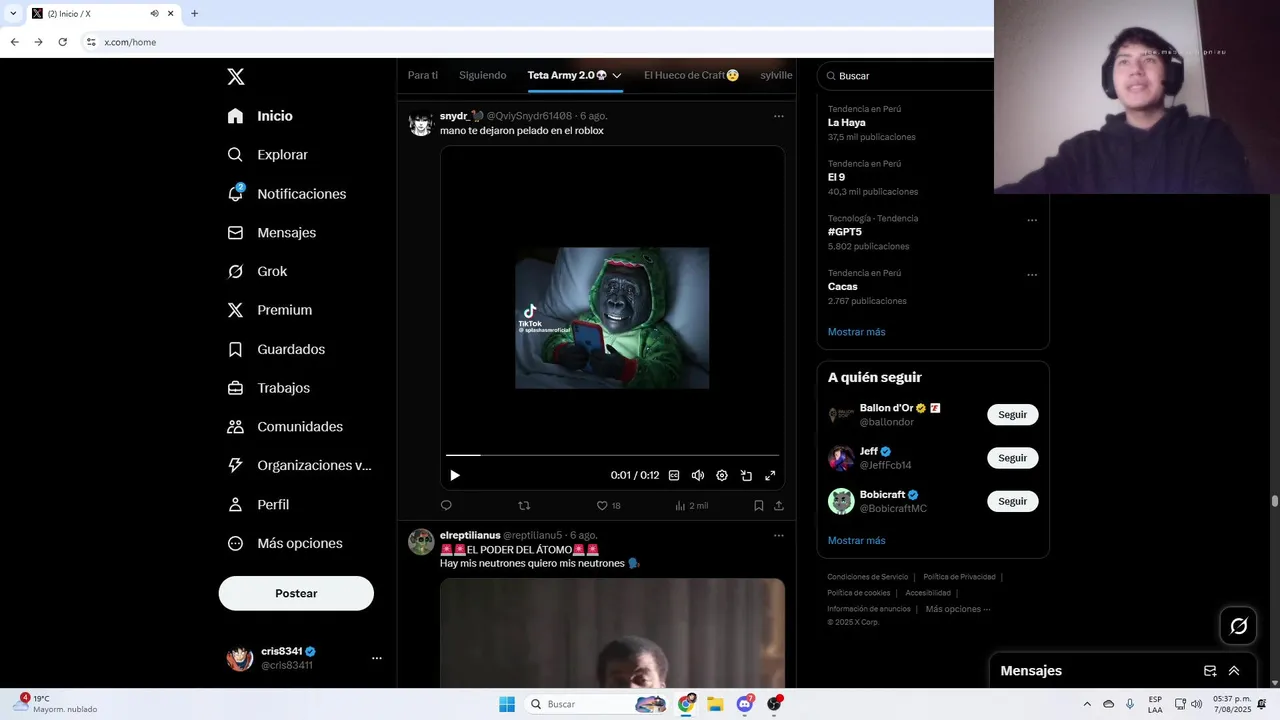Image resolution: width=1280 pixels, height=720 pixels.
Task: Open Comunidades in sidebar
Action: (285, 427)
